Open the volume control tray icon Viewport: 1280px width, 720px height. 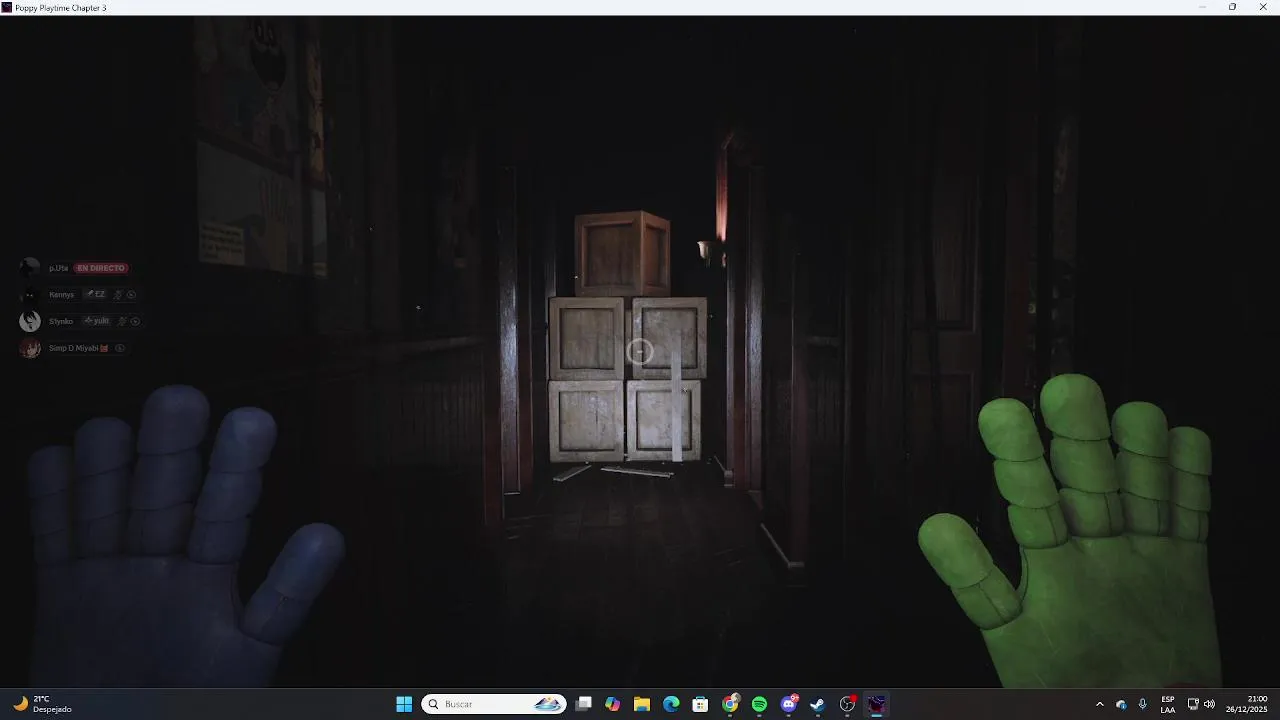1209,704
